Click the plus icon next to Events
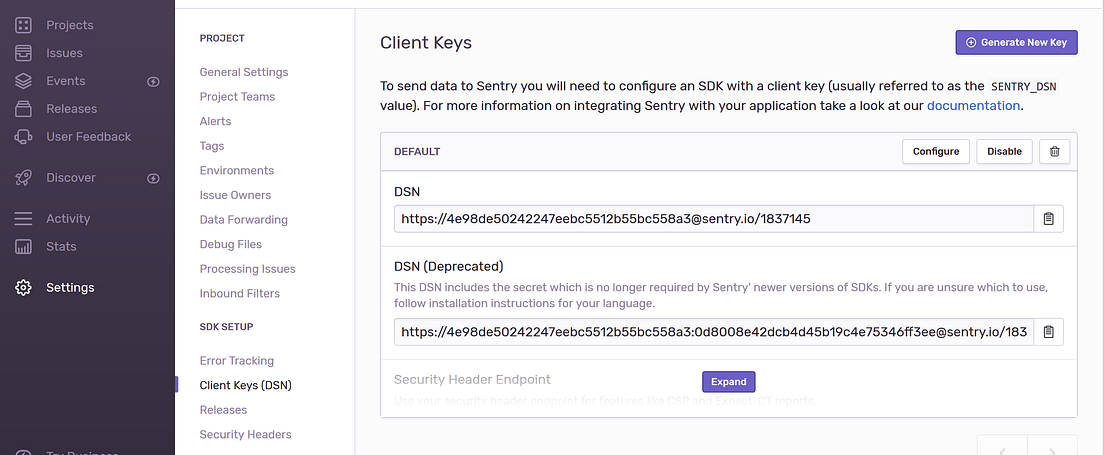 pyautogui.click(x=153, y=81)
